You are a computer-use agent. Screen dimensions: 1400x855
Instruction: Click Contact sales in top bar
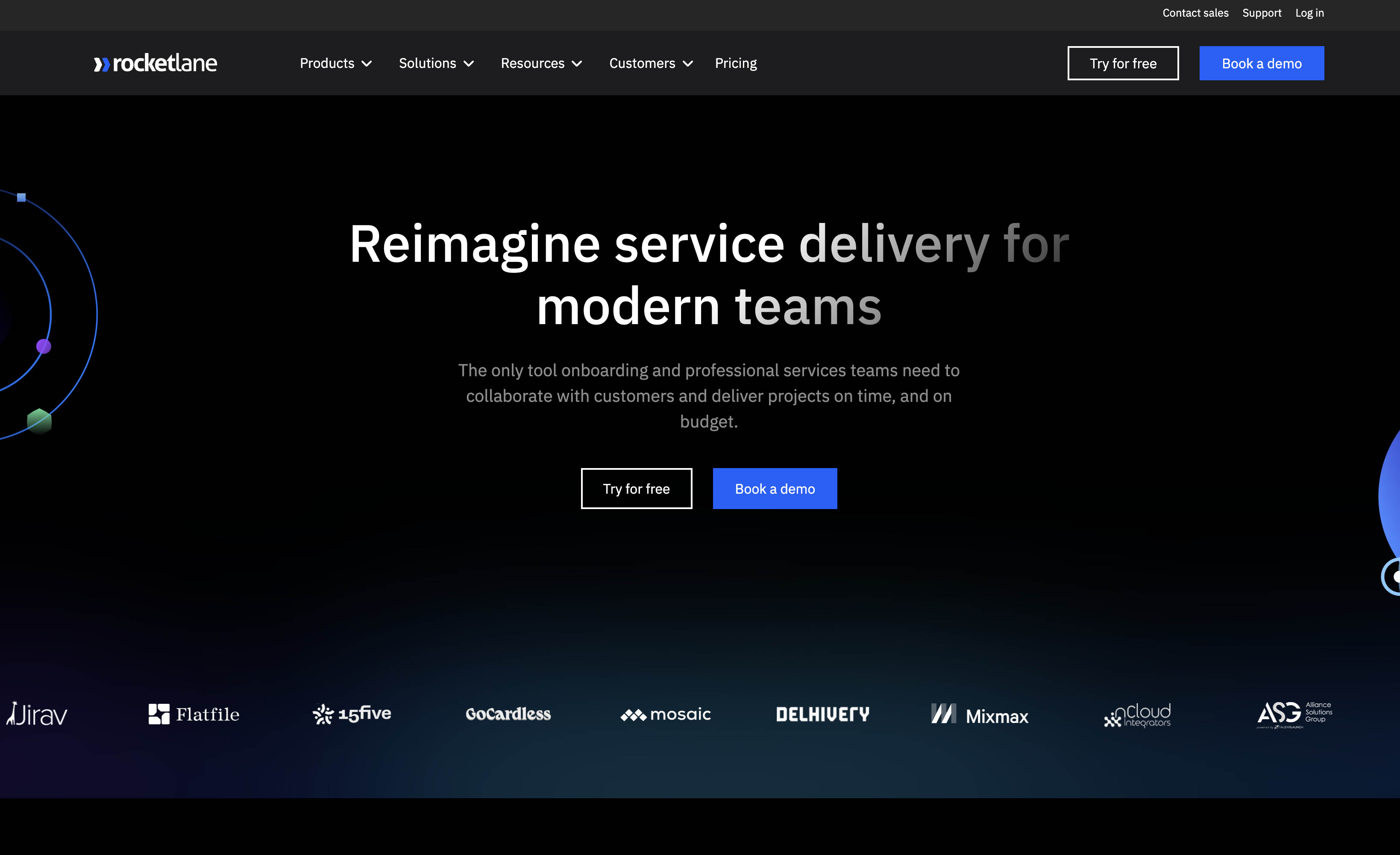click(1195, 12)
